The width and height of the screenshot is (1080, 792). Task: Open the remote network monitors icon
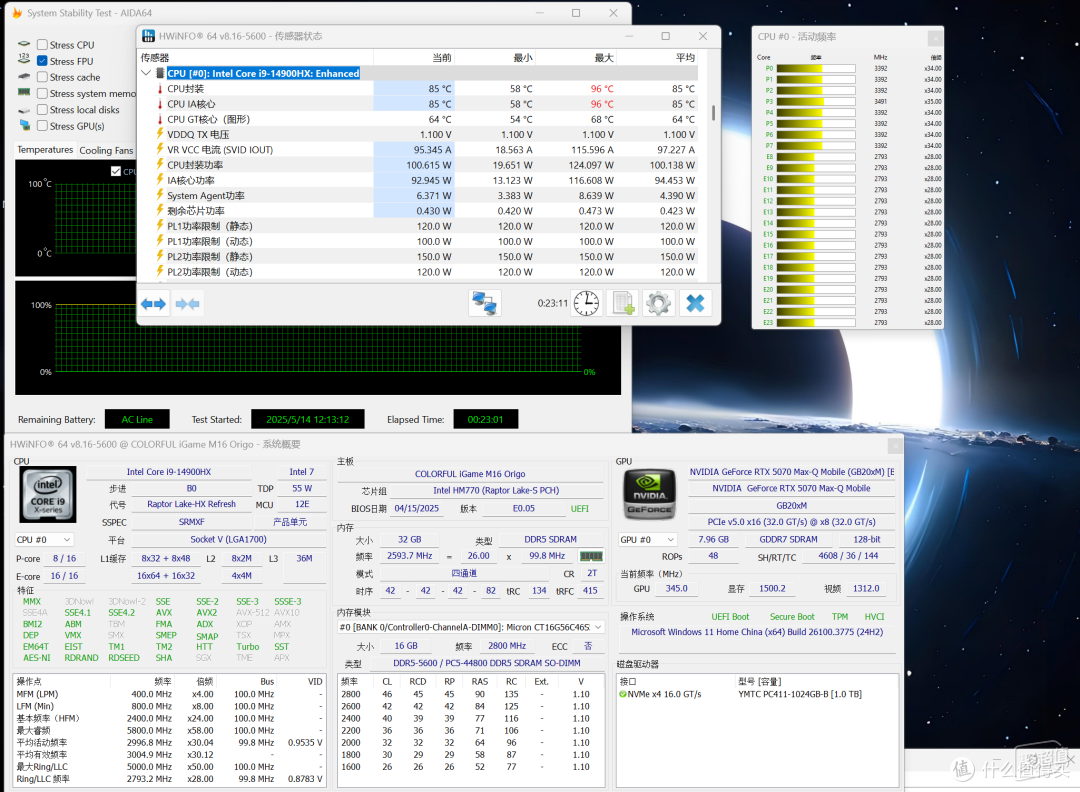[485, 303]
